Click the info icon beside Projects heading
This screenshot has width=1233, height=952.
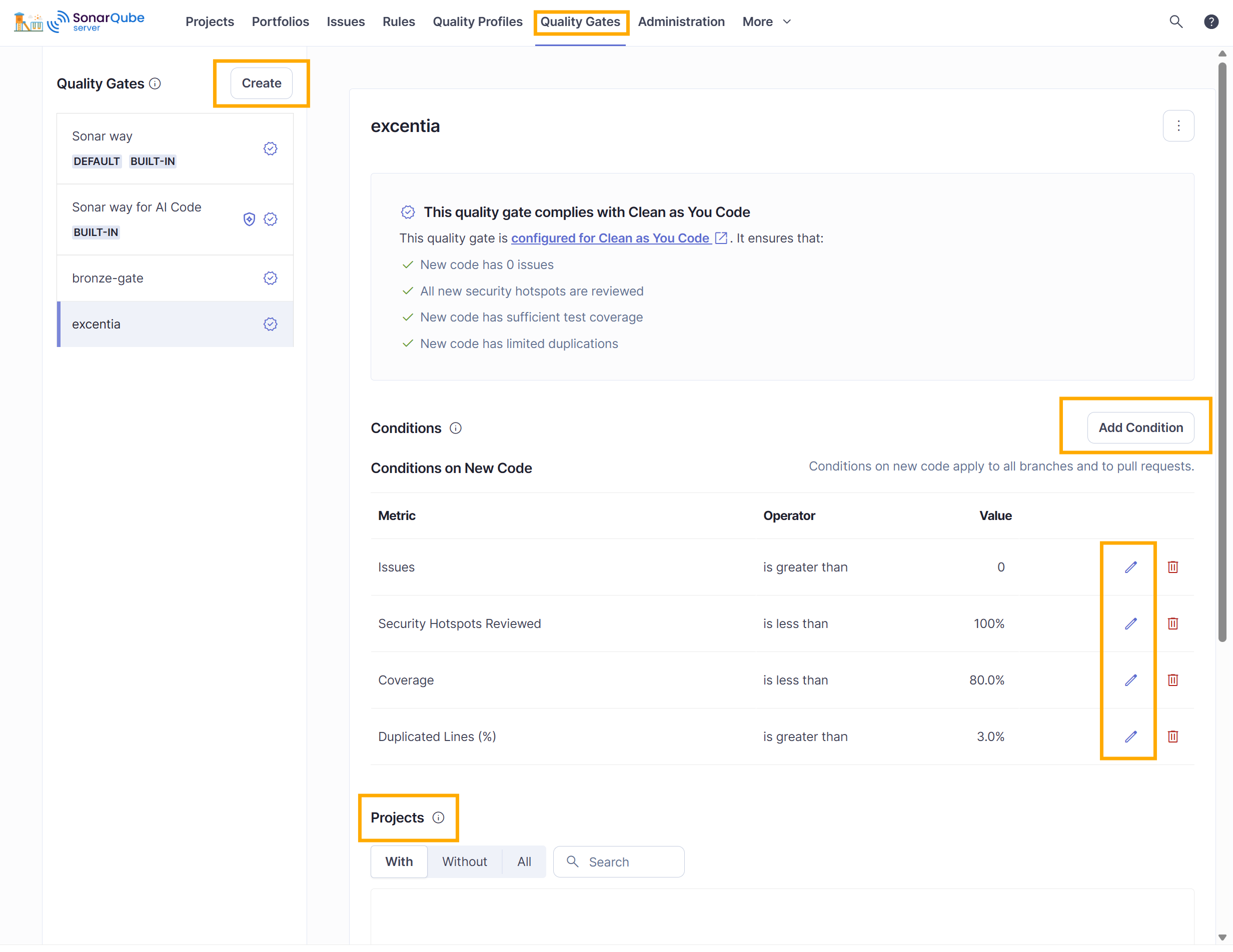(438, 817)
